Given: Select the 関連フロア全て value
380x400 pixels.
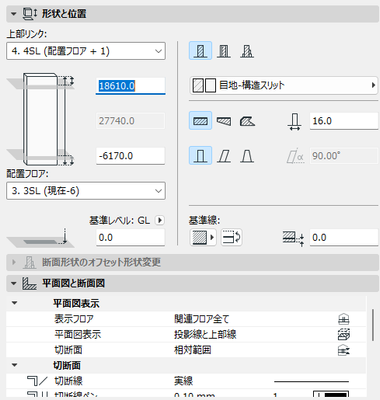Looking at the screenshot, I should click(202, 319).
